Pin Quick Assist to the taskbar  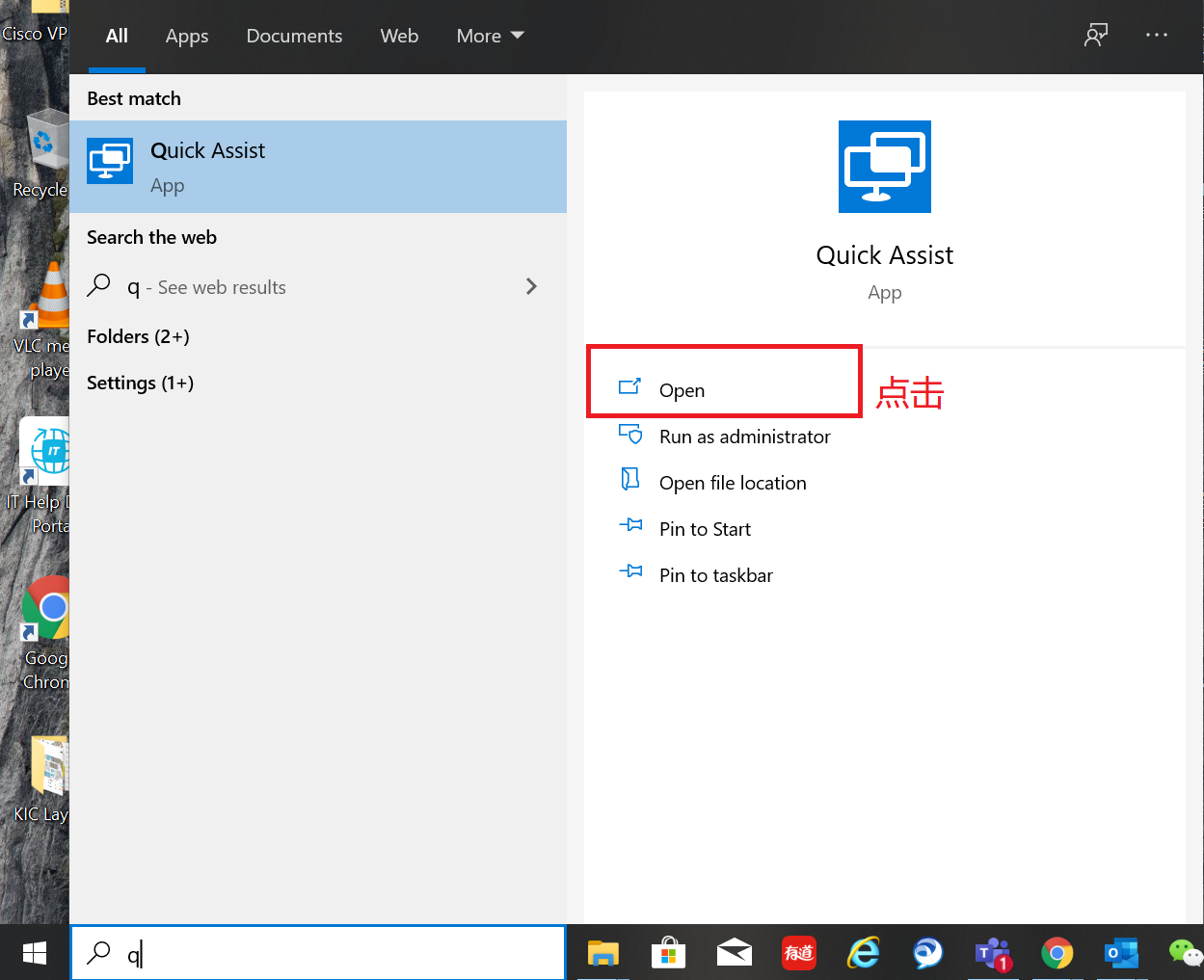[715, 575]
